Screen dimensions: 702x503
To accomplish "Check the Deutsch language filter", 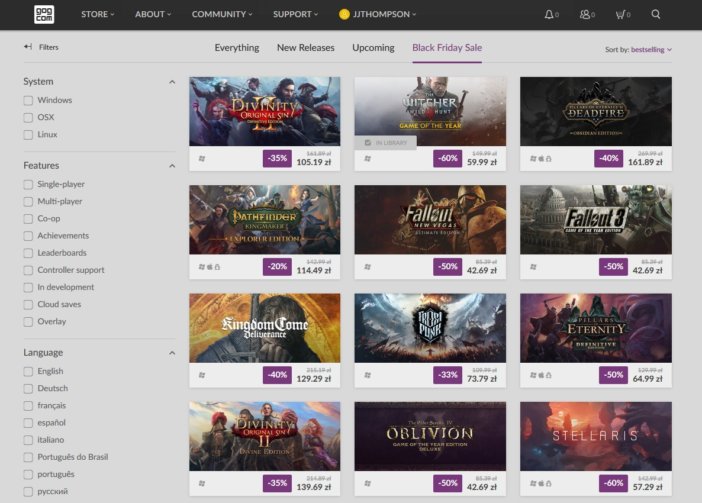I will 28,388.
